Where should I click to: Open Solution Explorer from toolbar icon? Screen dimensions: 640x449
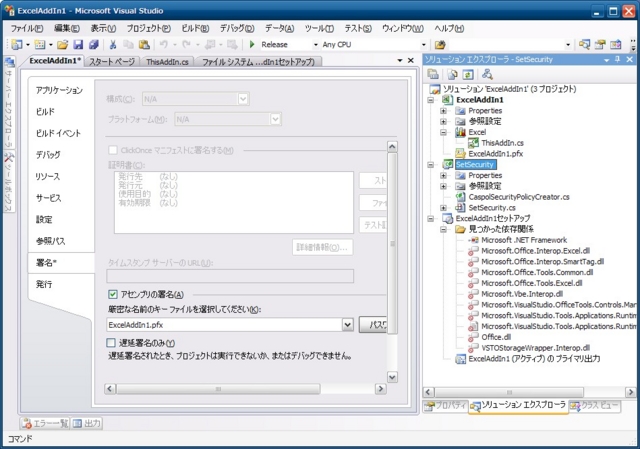pyautogui.click(x=584, y=44)
